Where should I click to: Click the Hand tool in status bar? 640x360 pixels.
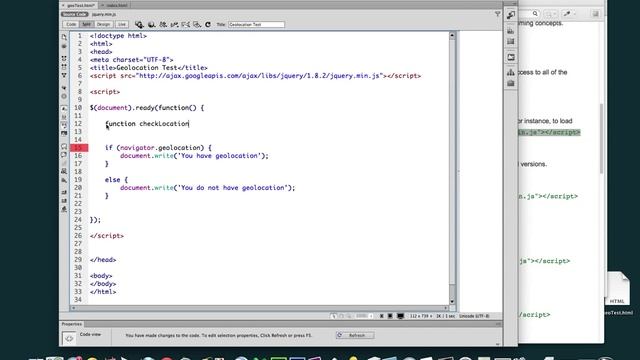point(341,316)
